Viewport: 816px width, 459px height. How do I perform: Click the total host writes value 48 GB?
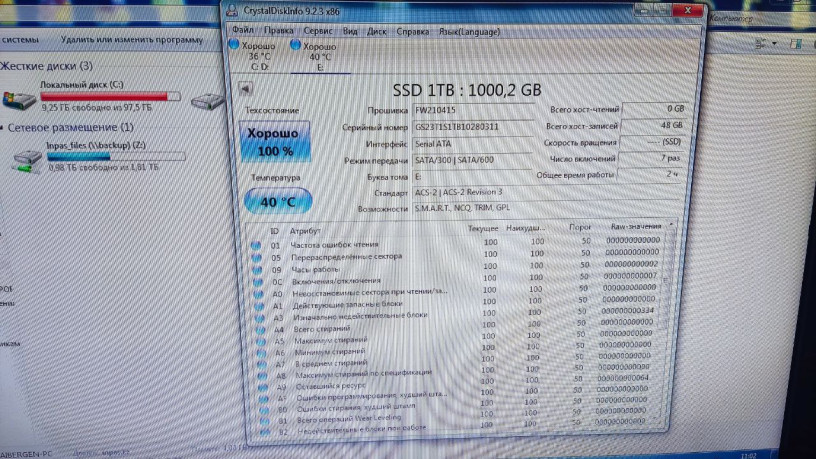pos(653,125)
